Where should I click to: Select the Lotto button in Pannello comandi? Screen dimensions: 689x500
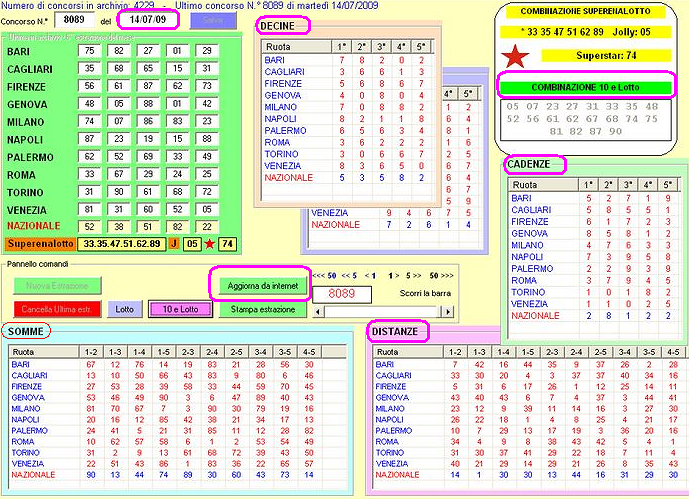(125, 309)
